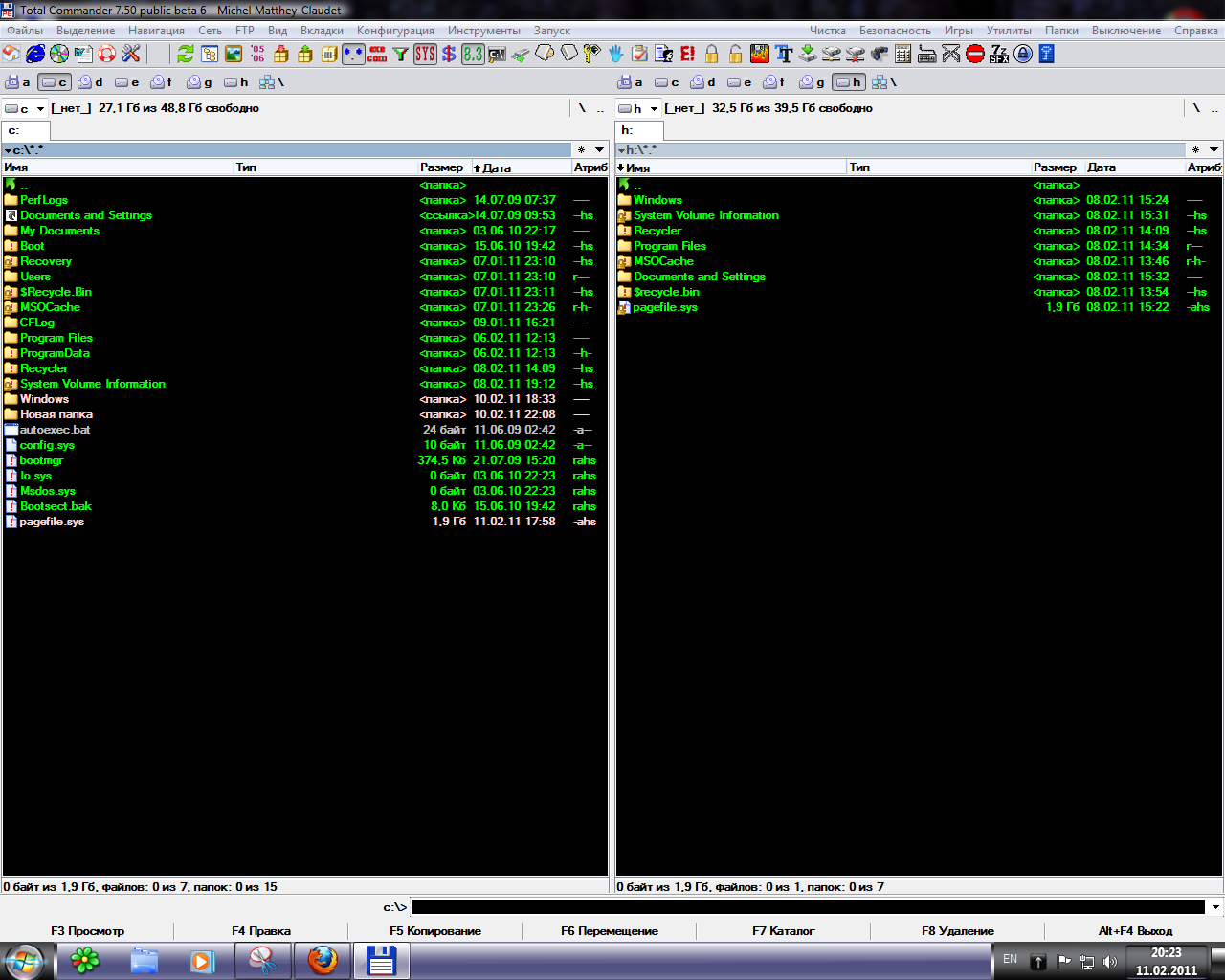The image size is (1225, 980).
Task: Open the Конфигурация menu
Action: coord(395,31)
